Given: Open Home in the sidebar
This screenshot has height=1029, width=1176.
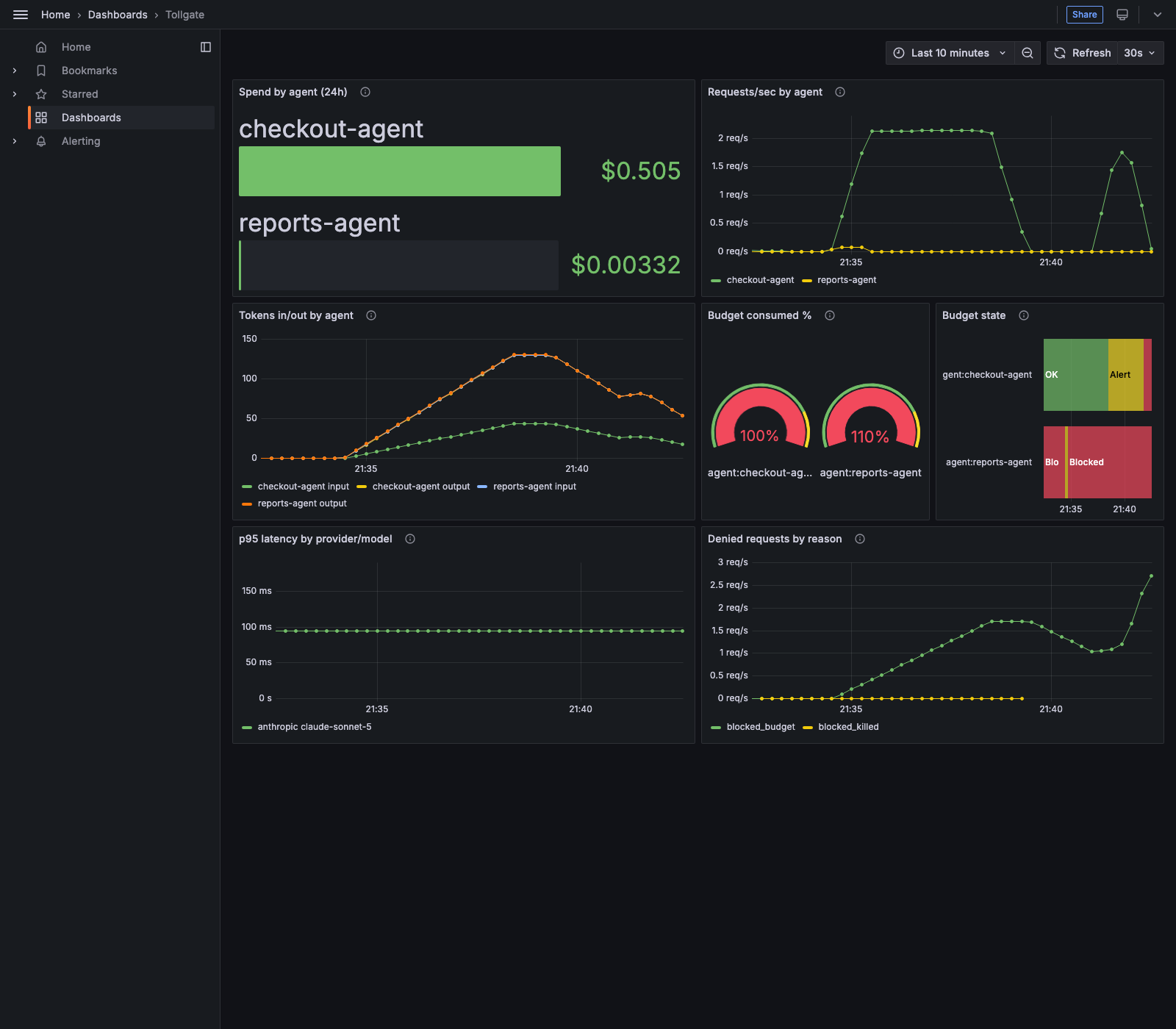Looking at the screenshot, I should 76,47.
